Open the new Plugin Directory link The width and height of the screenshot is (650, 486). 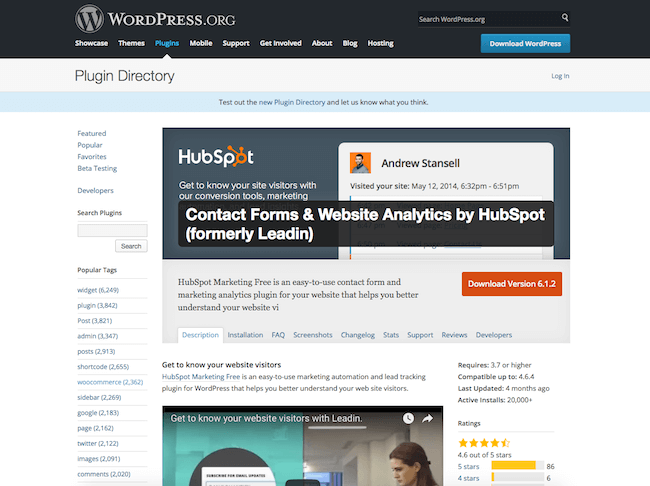(298, 102)
